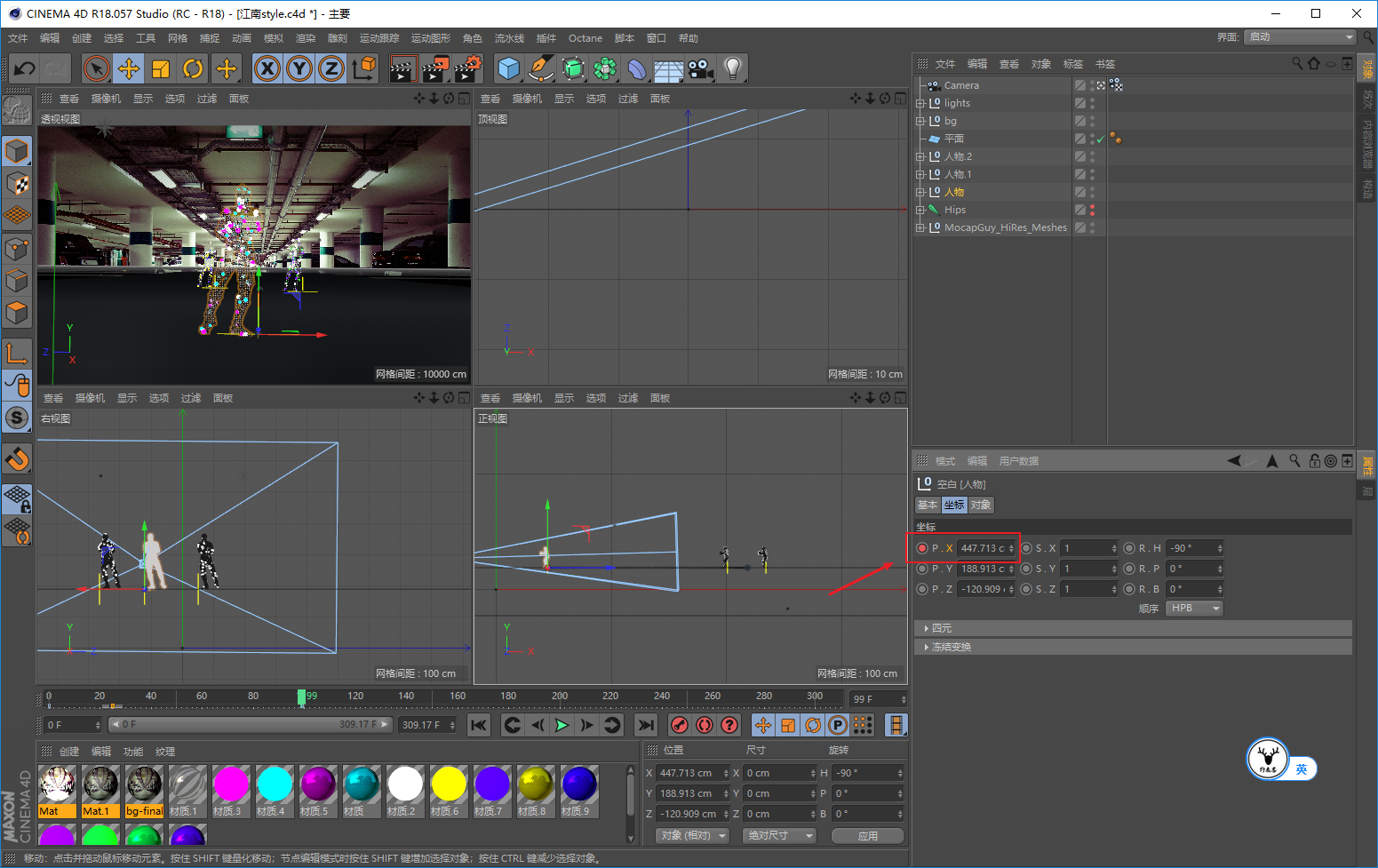Click the timeline film strip icon

(896, 725)
